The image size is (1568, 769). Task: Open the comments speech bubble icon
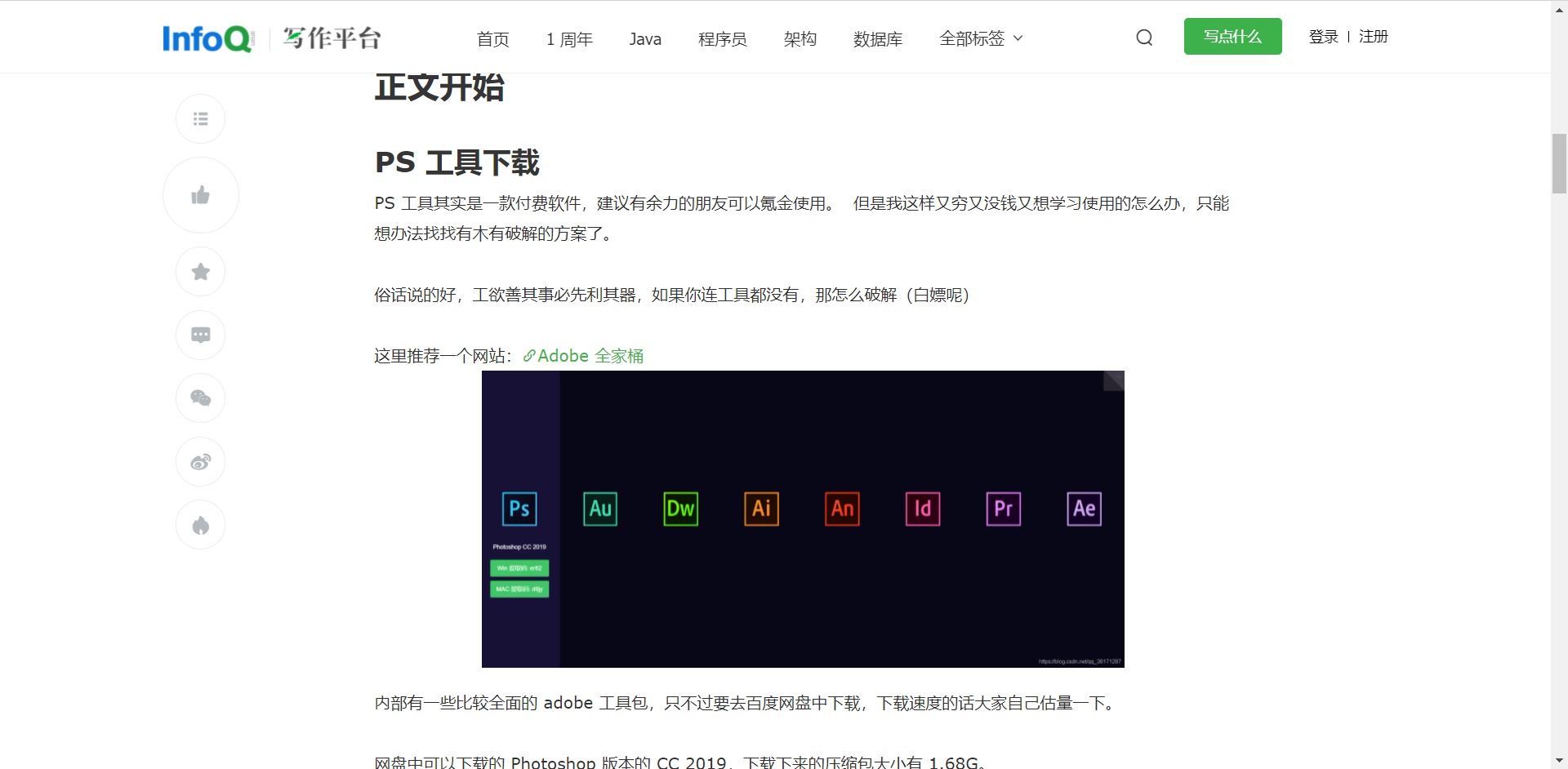pos(200,335)
